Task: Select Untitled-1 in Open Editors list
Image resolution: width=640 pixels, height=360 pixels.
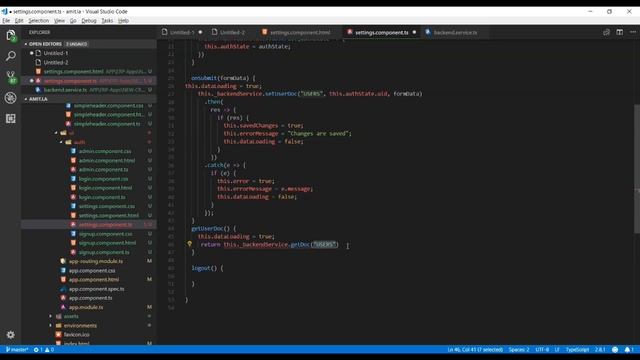Action: tap(56, 53)
